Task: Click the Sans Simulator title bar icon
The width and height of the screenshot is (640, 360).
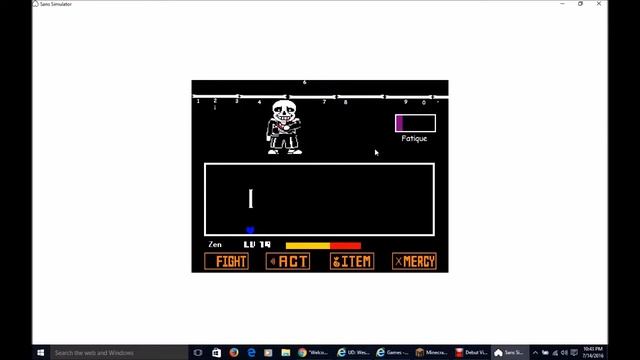Action: tap(36, 4)
